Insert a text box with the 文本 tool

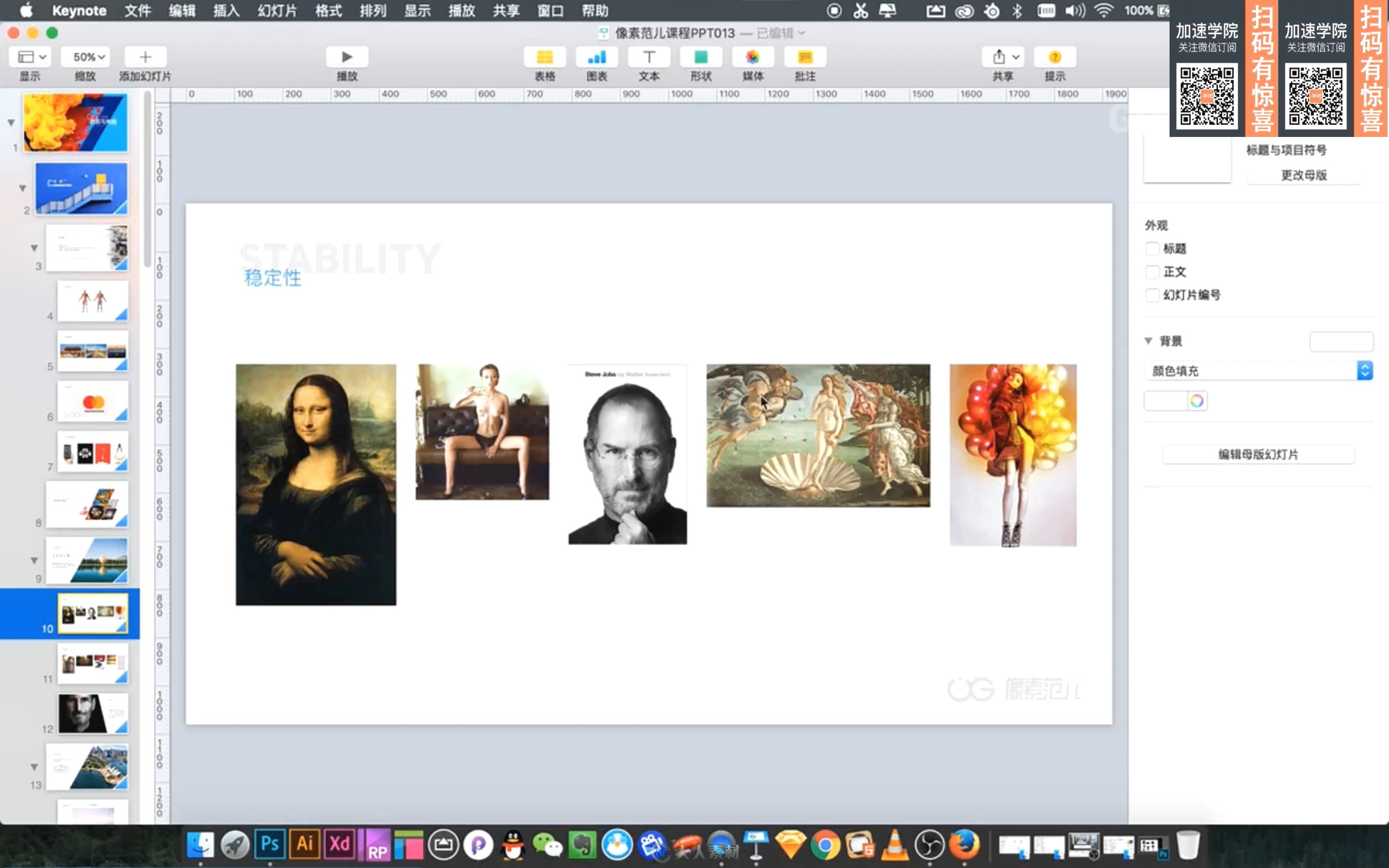(649, 57)
